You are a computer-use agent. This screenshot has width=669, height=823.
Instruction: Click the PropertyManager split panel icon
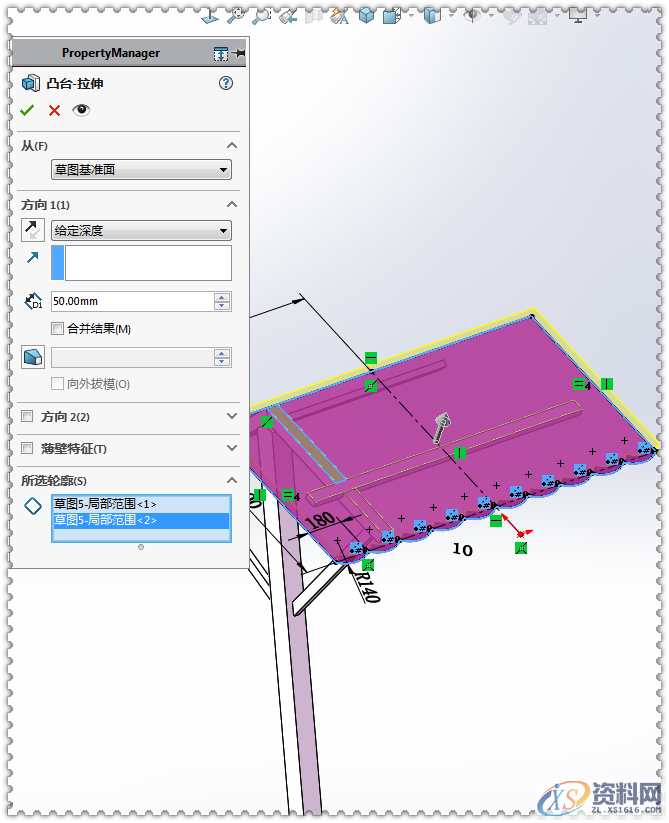point(221,54)
